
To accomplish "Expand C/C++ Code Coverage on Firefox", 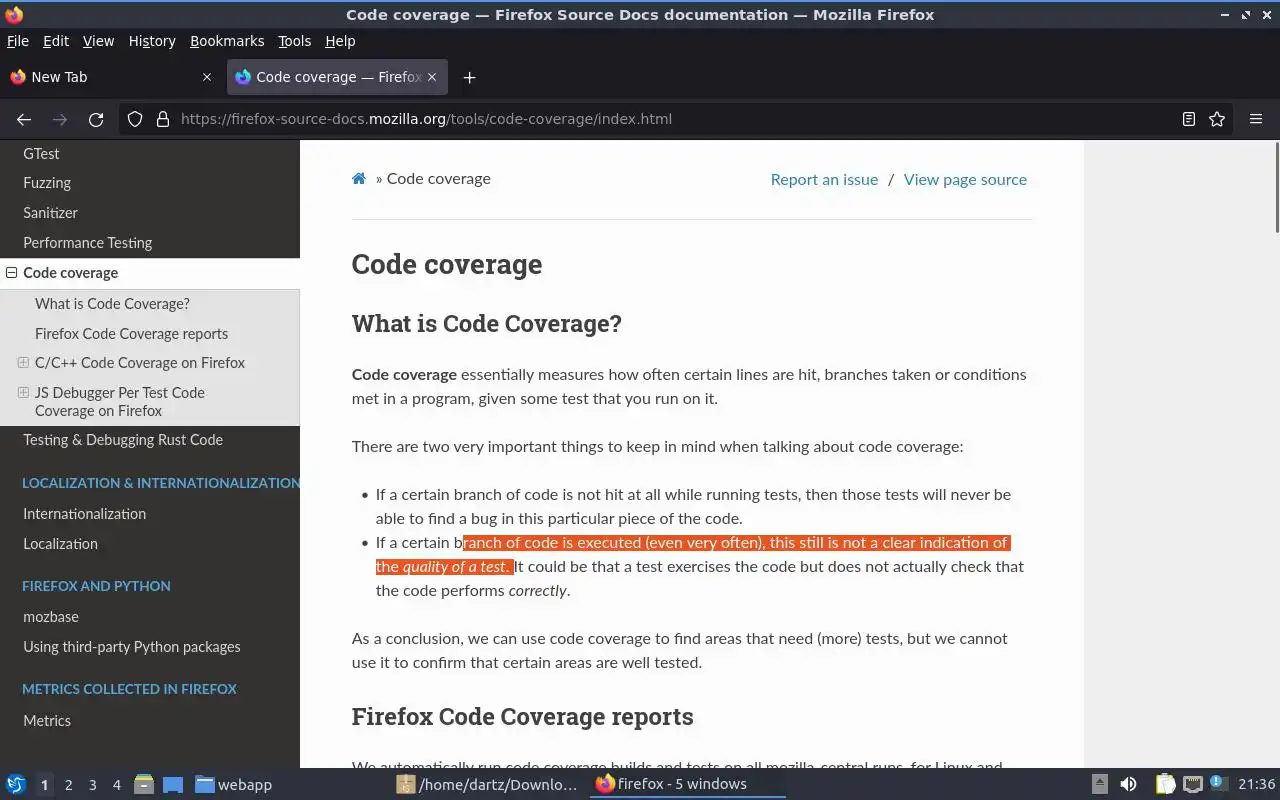I will pos(23,363).
